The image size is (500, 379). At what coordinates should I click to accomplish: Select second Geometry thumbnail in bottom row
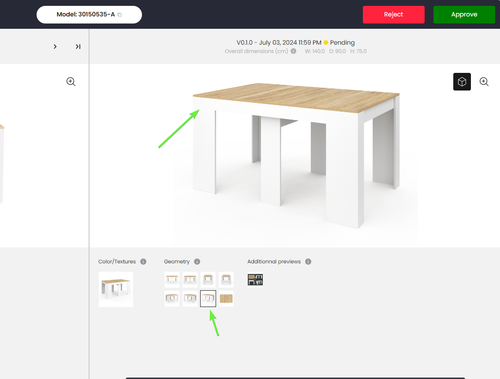click(190, 298)
